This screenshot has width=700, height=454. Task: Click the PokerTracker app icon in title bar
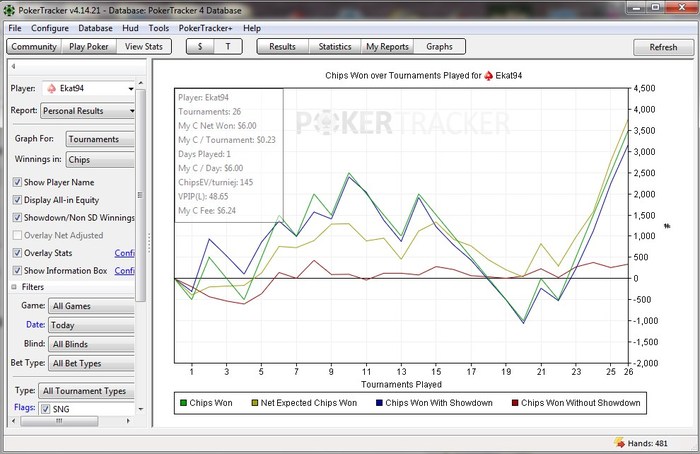point(8,10)
